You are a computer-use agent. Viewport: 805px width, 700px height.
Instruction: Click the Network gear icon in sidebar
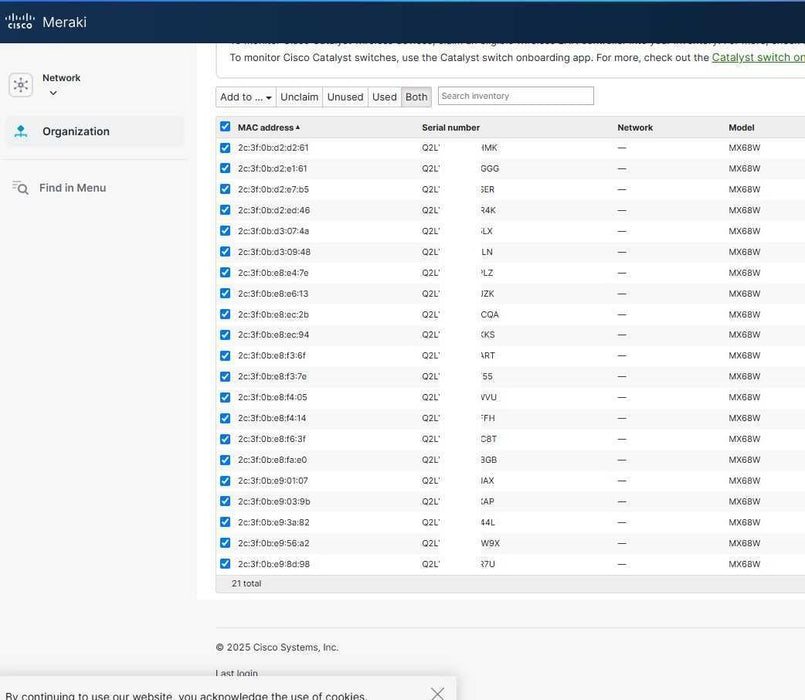[x=21, y=85]
